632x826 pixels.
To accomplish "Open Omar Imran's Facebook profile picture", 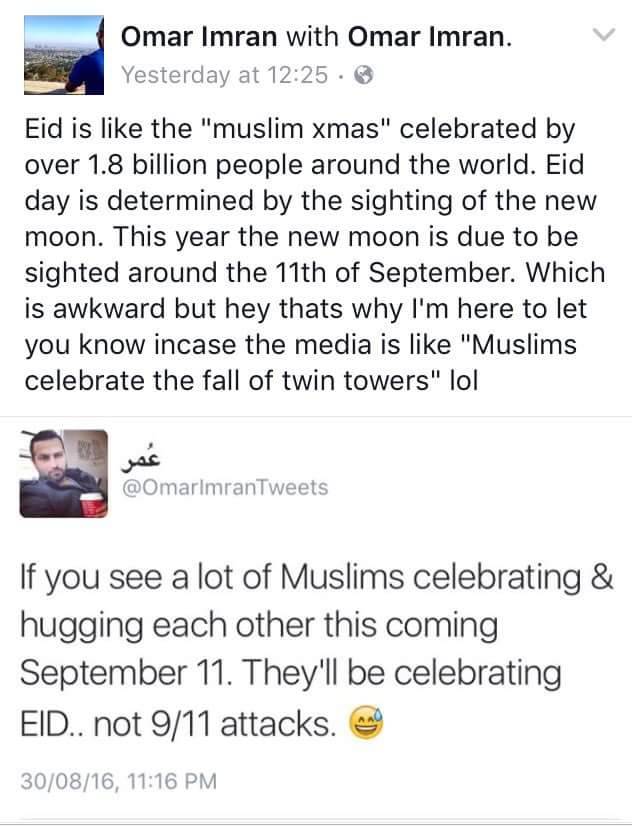I will pos(62,54).
